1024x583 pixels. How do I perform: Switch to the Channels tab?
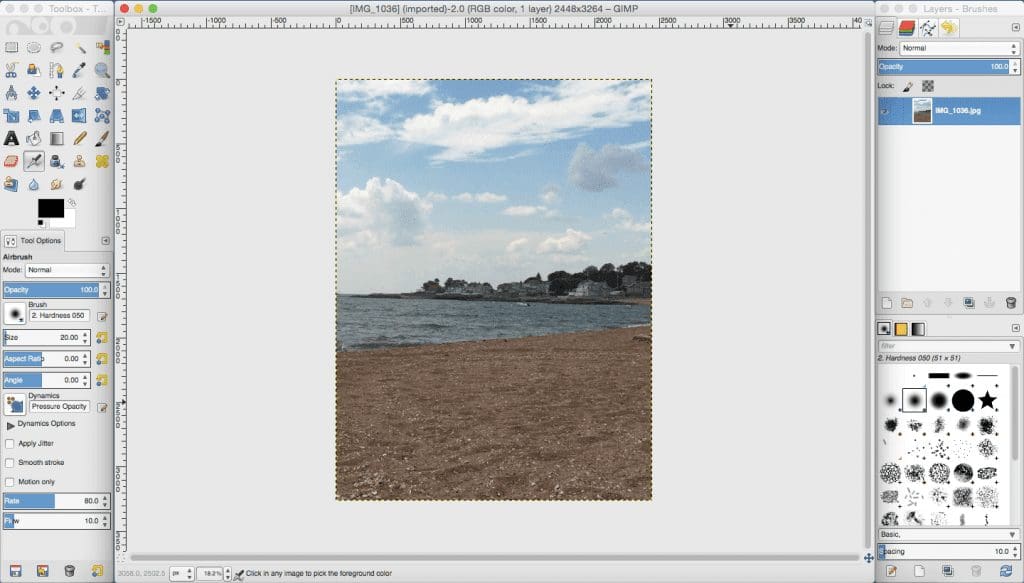[907, 27]
